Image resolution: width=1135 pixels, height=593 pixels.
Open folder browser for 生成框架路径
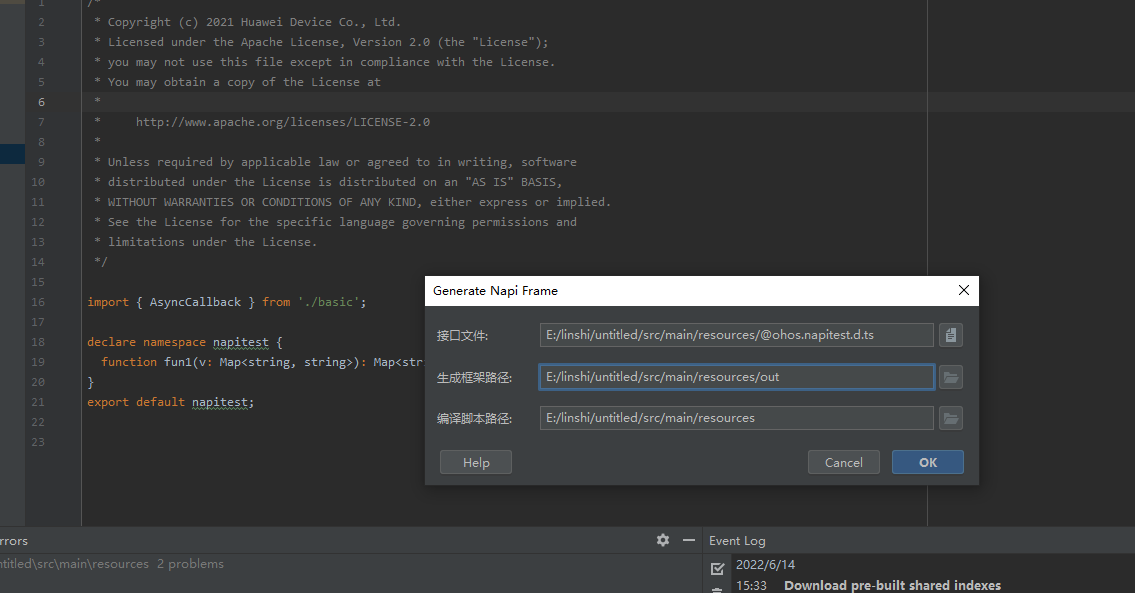950,377
